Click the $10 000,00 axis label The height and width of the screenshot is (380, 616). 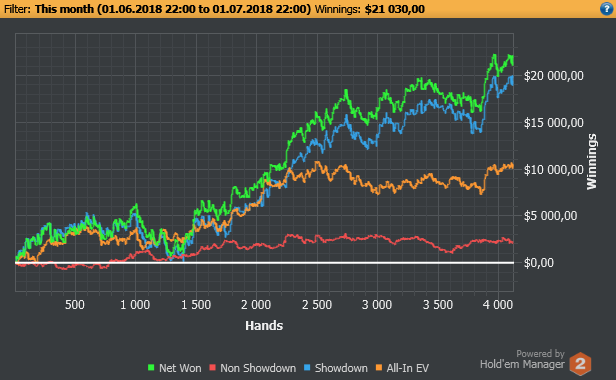point(554,170)
